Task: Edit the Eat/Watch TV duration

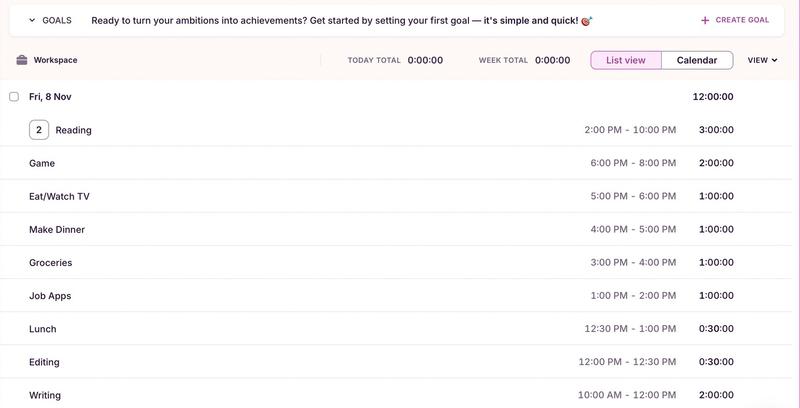Action: click(x=715, y=196)
